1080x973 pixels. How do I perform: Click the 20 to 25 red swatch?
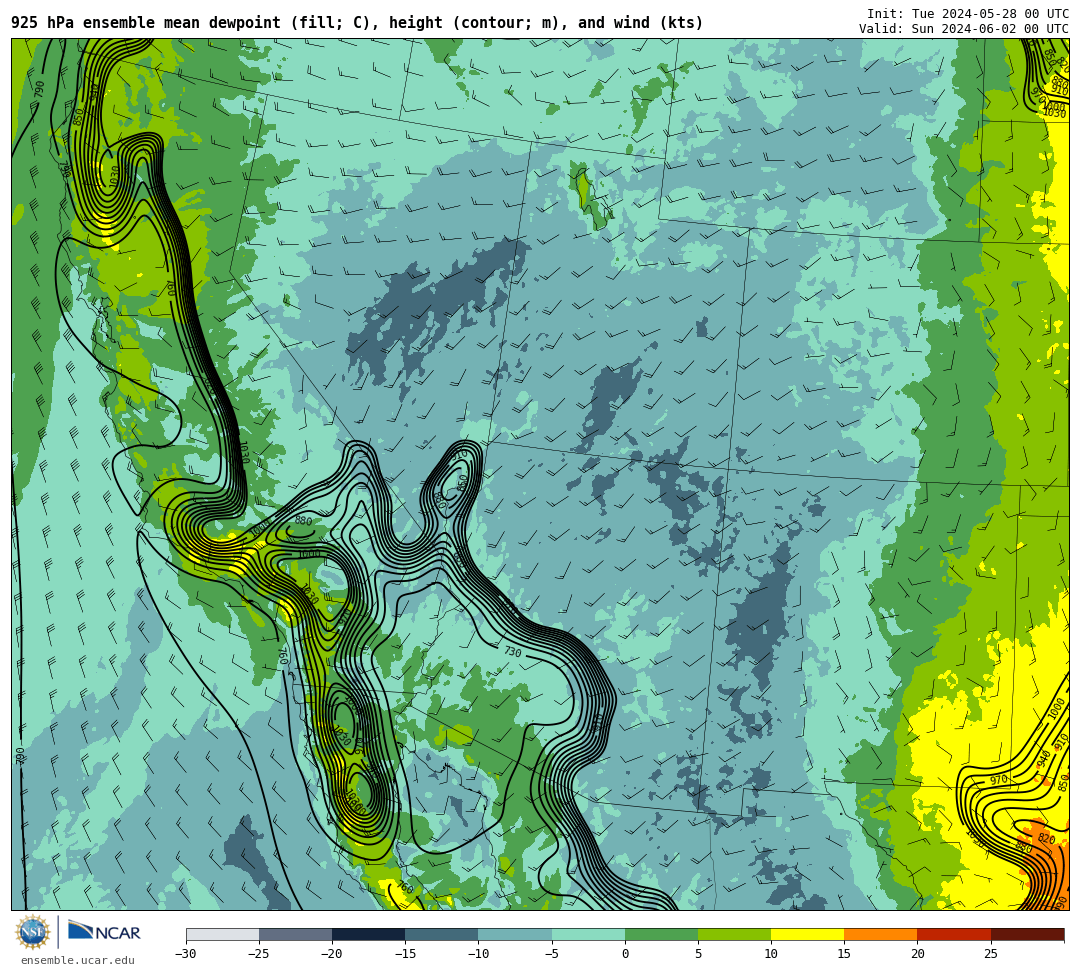954,934
